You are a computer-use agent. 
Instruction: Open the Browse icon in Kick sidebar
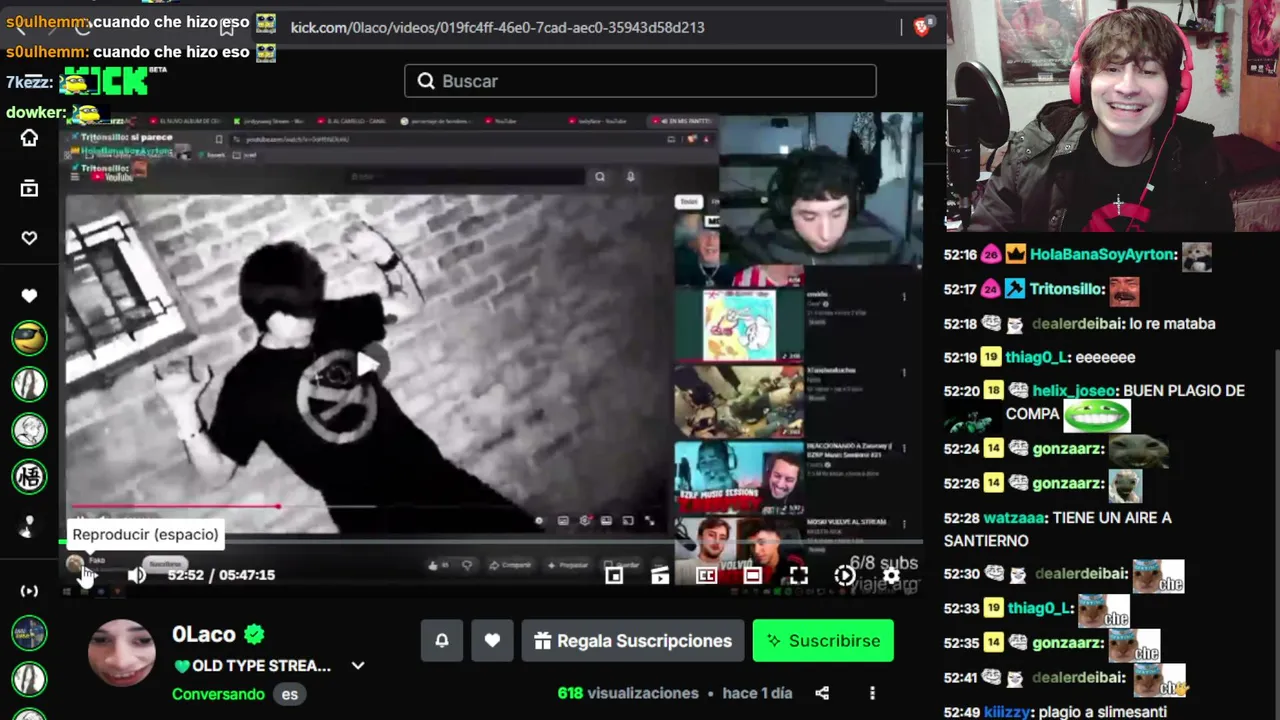29,188
